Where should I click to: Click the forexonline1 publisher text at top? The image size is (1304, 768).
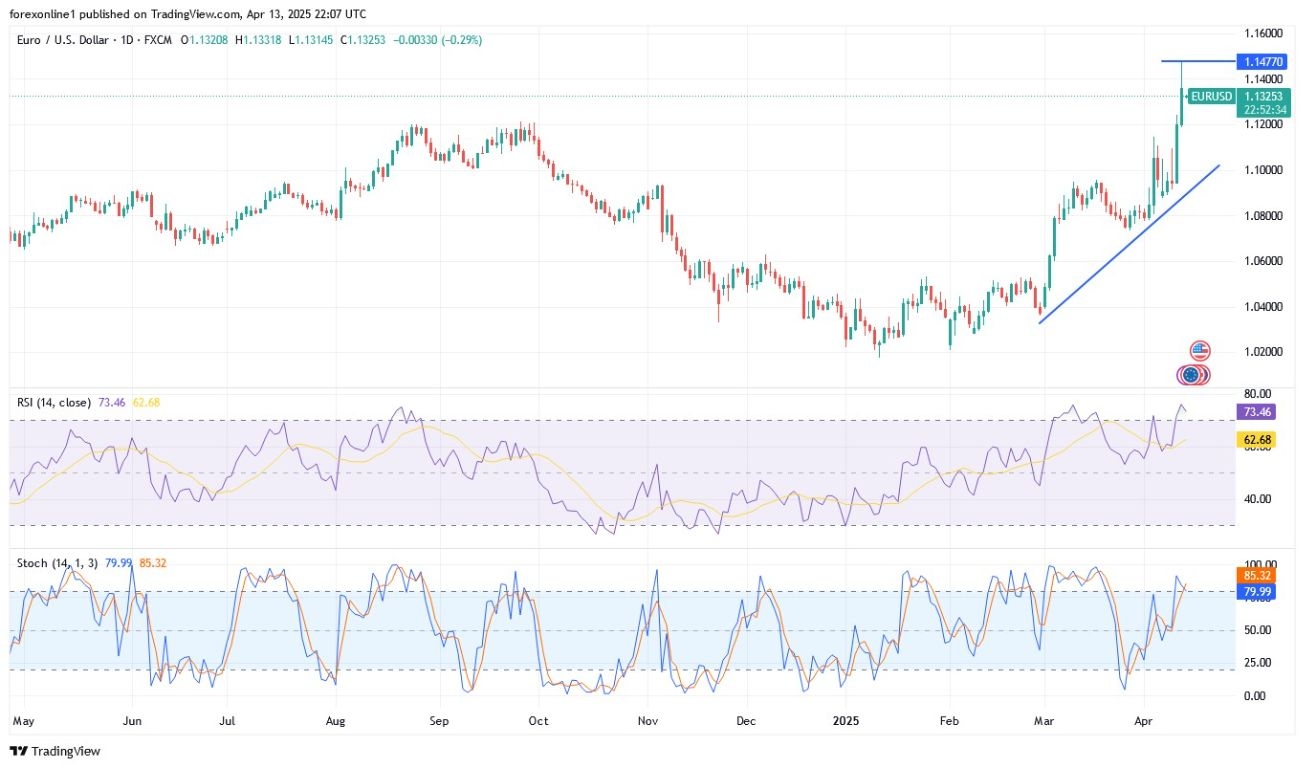coord(44,14)
